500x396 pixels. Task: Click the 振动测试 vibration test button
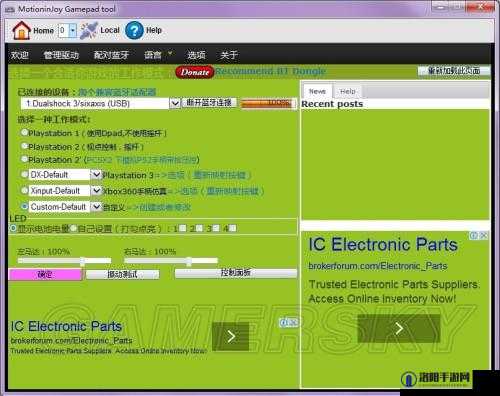[x=122, y=274]
